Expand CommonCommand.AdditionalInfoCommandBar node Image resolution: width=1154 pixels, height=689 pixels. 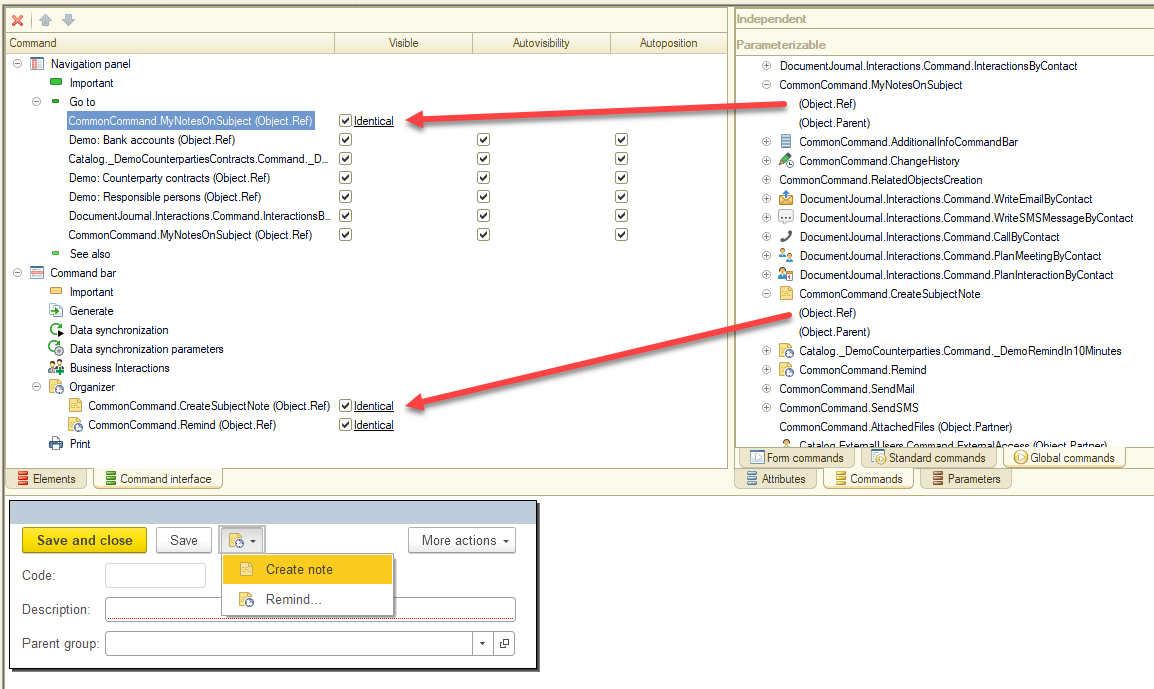pyautogui.click(x=766, y=142)
